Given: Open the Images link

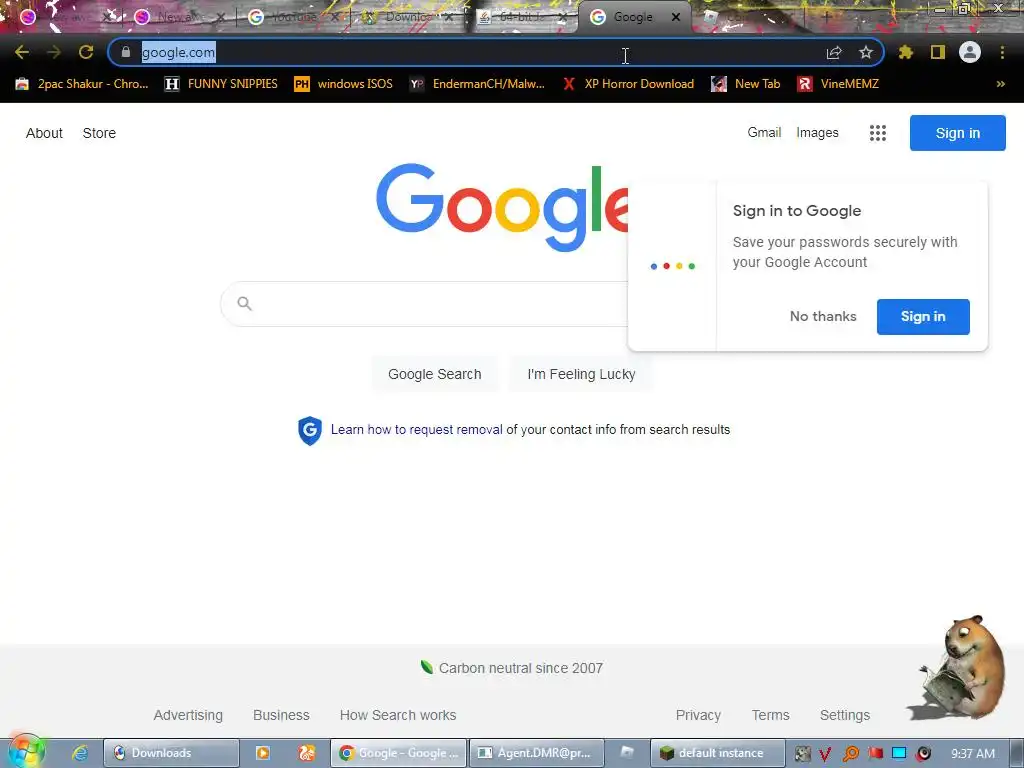Looking at the screenshot, I should pyautogui.click(x=817, y=133).
